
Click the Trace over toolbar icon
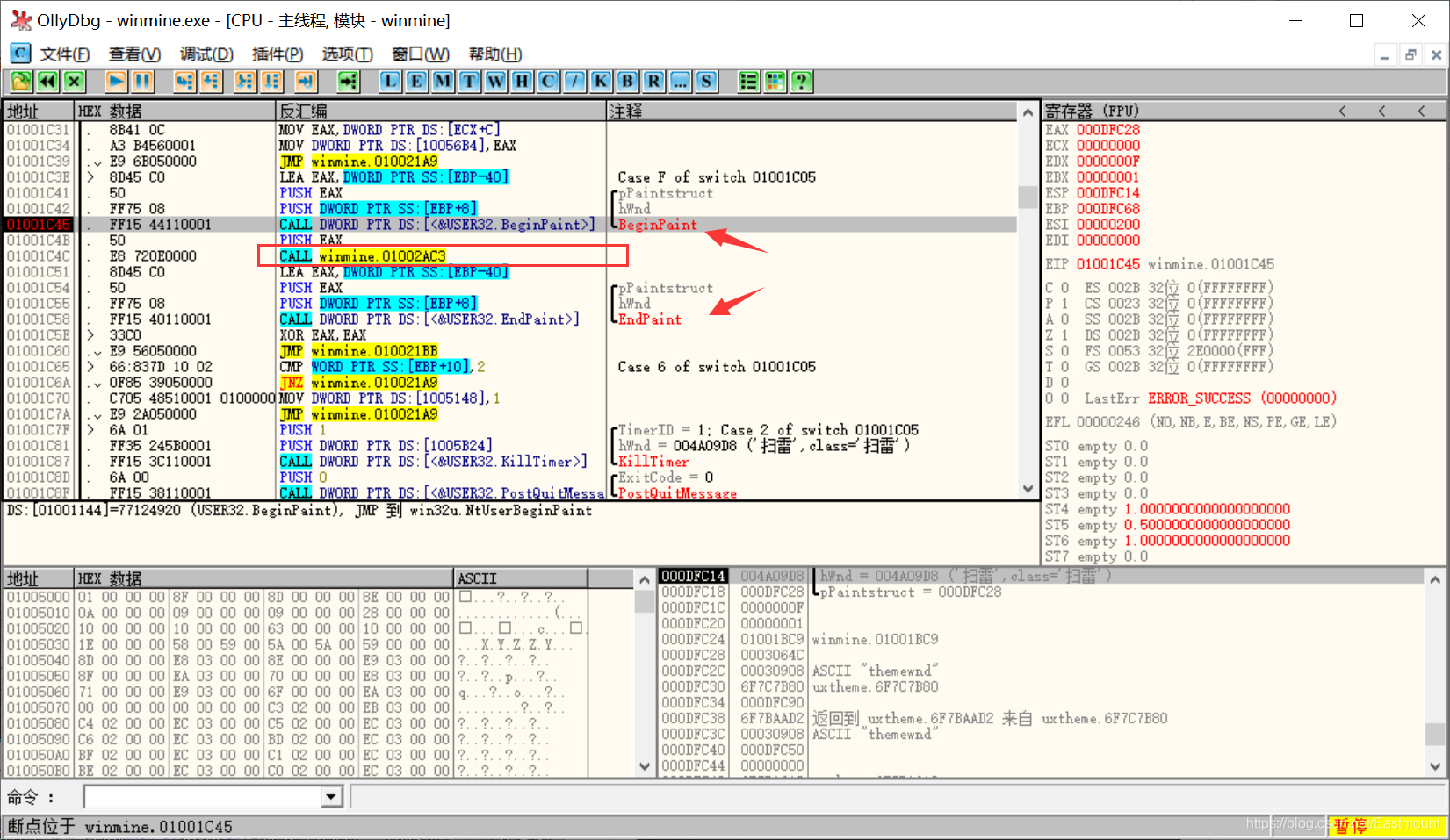(x=271, y=82)
